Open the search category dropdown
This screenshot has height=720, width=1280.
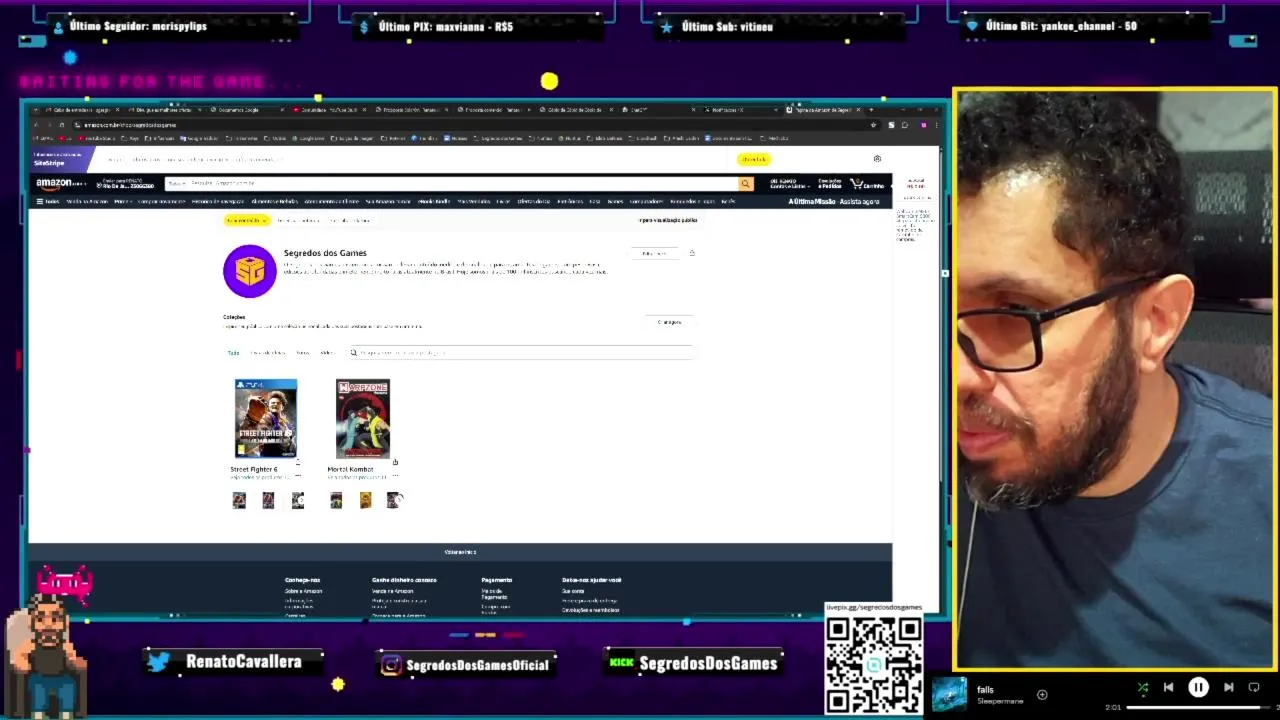[176, 184]
